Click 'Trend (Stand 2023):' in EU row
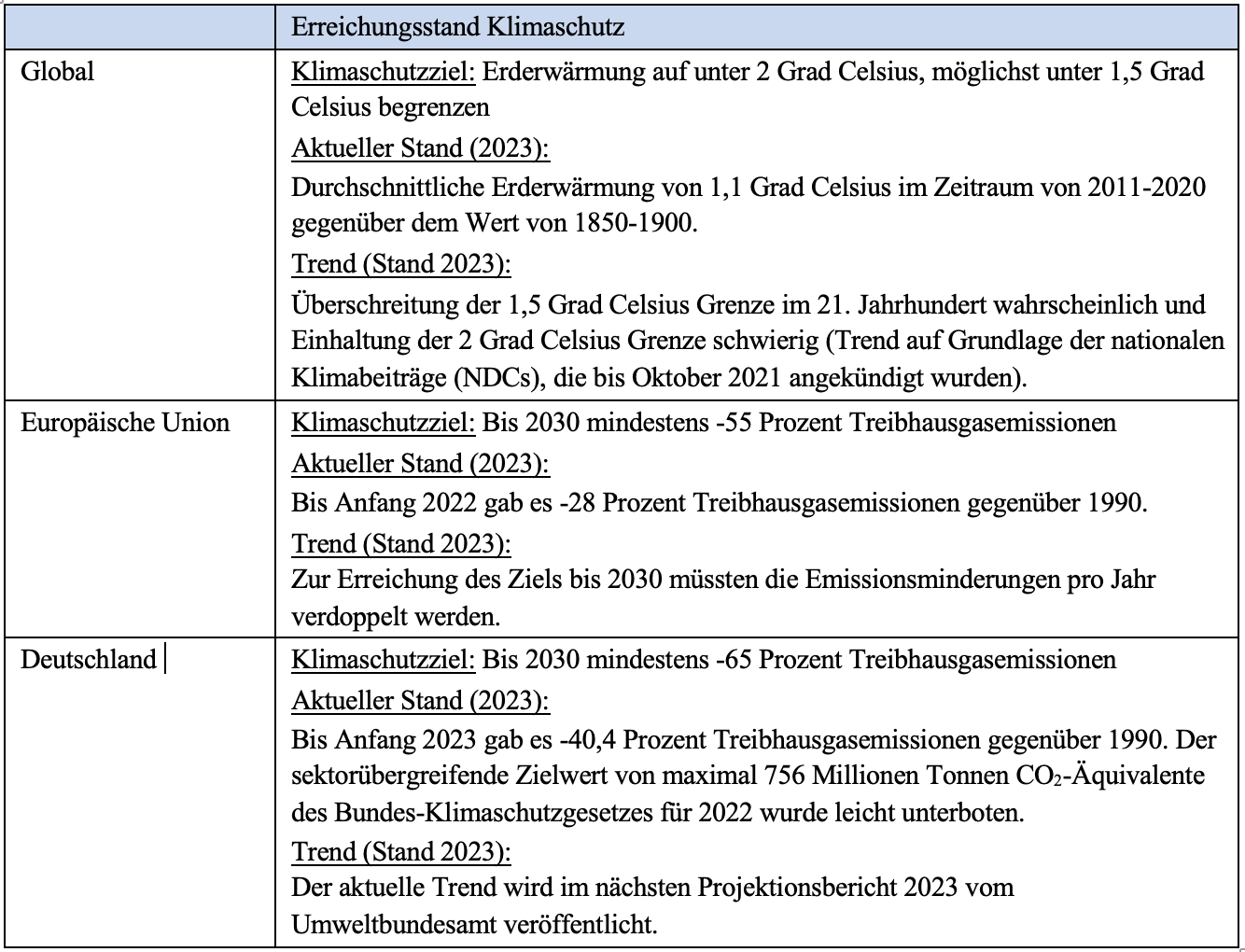1245x952 pixels. [x=401, y=543]
